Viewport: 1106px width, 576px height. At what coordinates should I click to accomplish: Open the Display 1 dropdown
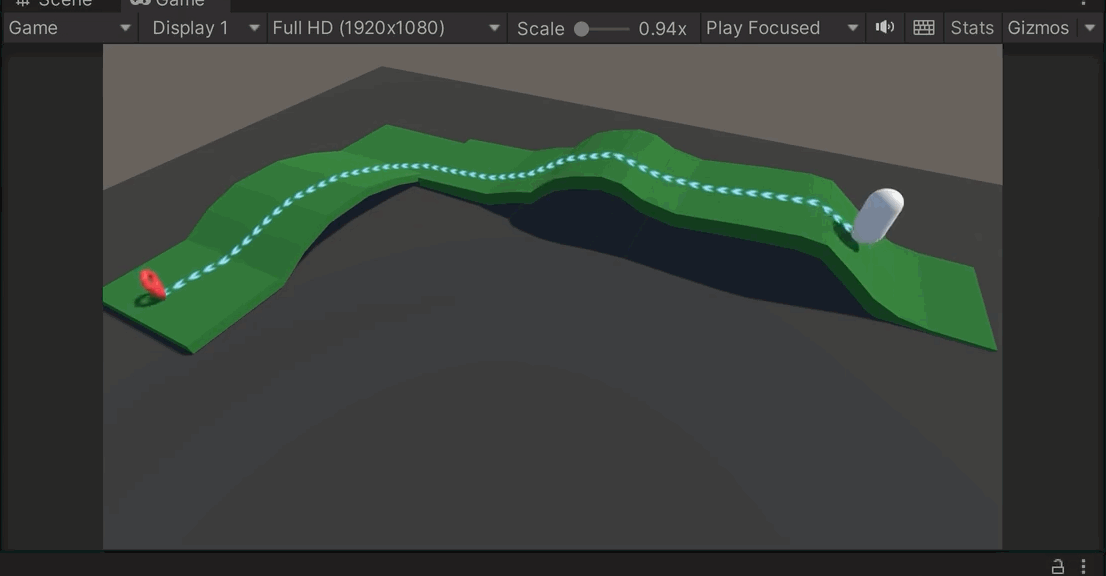tap(203, 28)
